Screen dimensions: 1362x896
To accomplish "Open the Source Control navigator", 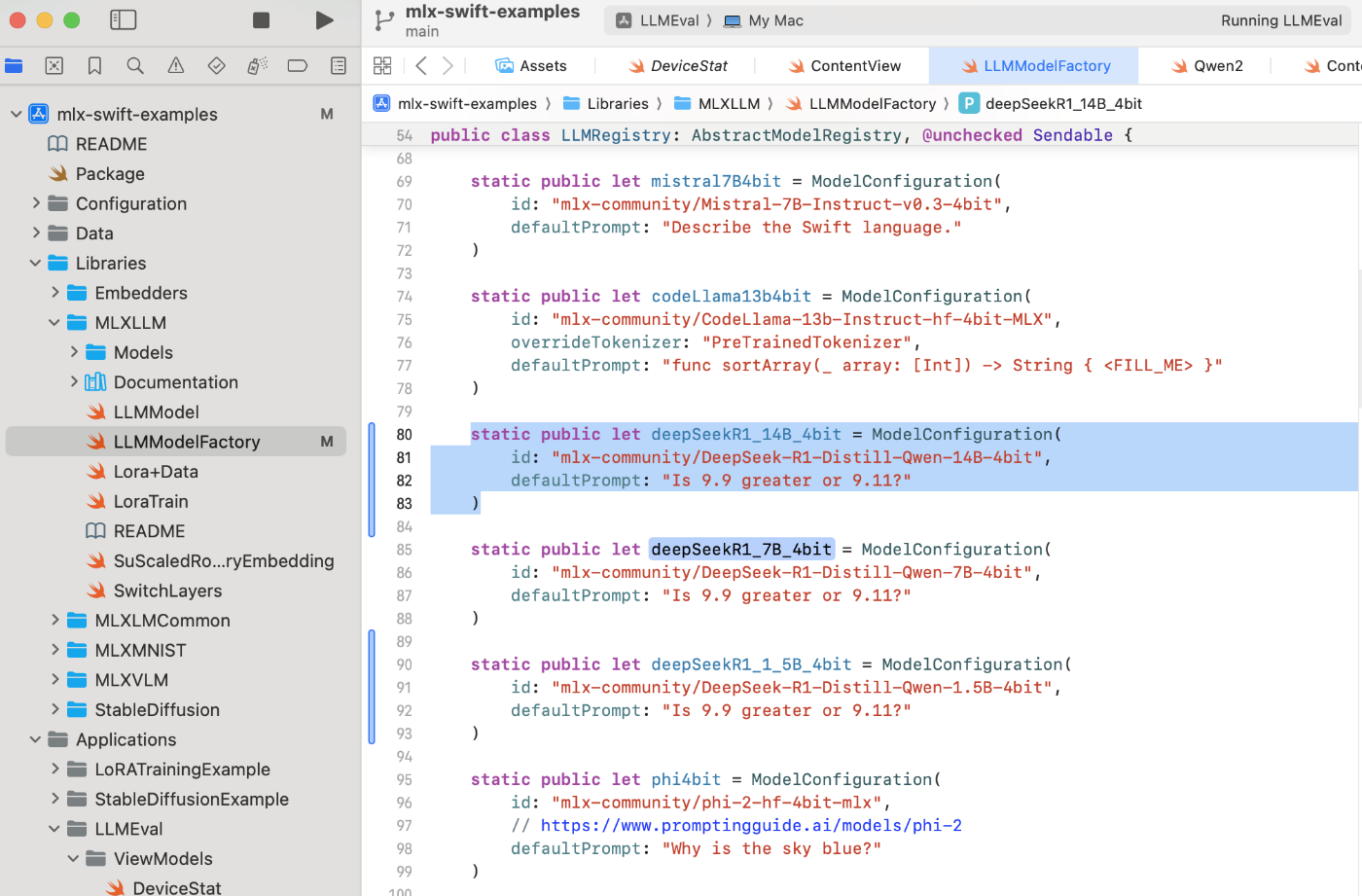I will click(54, 65).
